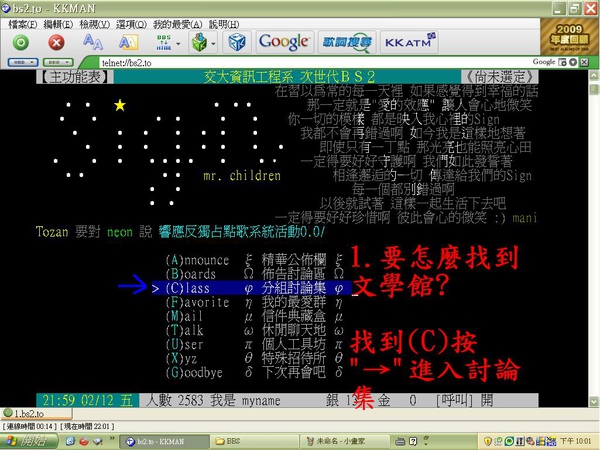The width and height of the screenshot is (600, 450).
Task: Switch to the 1.bs2.to session tab
Action: [x=36, y=413]
